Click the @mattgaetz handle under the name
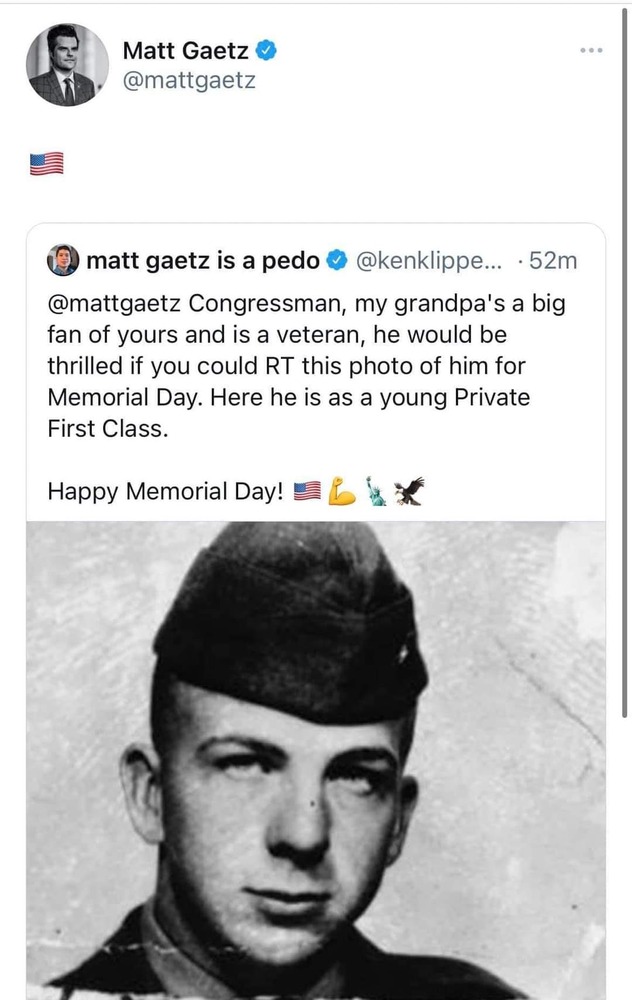Image resolution: width=632 pixels, height=1000 pixels. [x=188, y=79]
